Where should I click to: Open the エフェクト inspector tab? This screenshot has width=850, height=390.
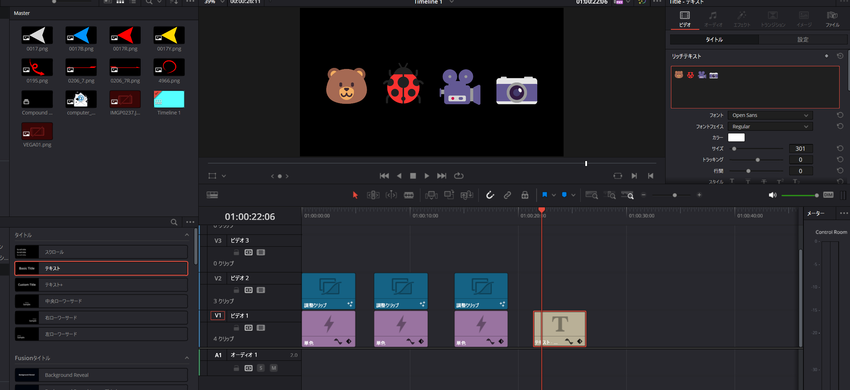point(743,19)
